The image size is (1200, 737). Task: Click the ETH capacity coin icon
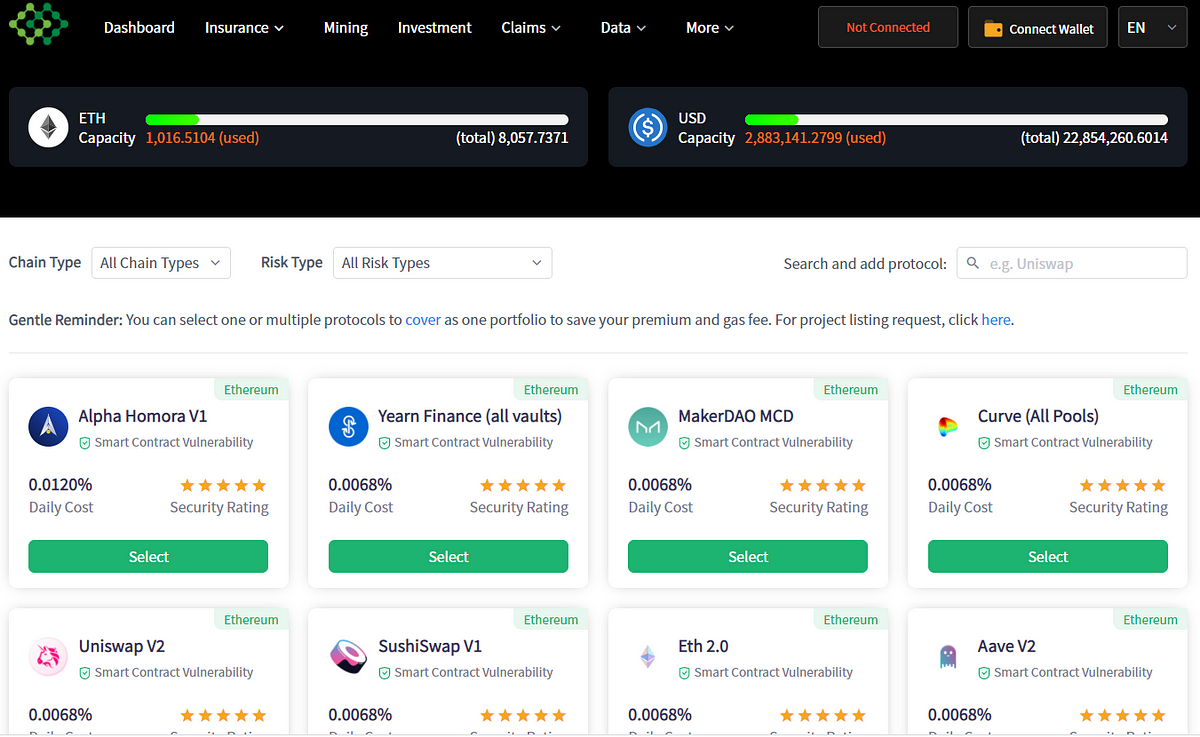coord(48,127)
